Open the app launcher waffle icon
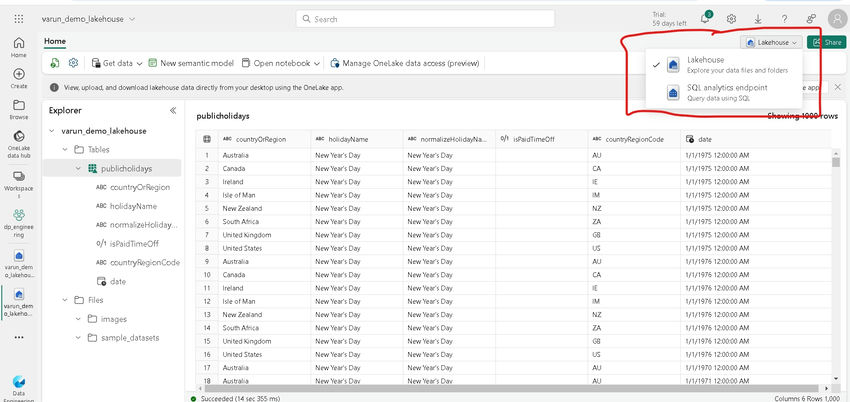 pyautogui.click(x=19, y=19)
